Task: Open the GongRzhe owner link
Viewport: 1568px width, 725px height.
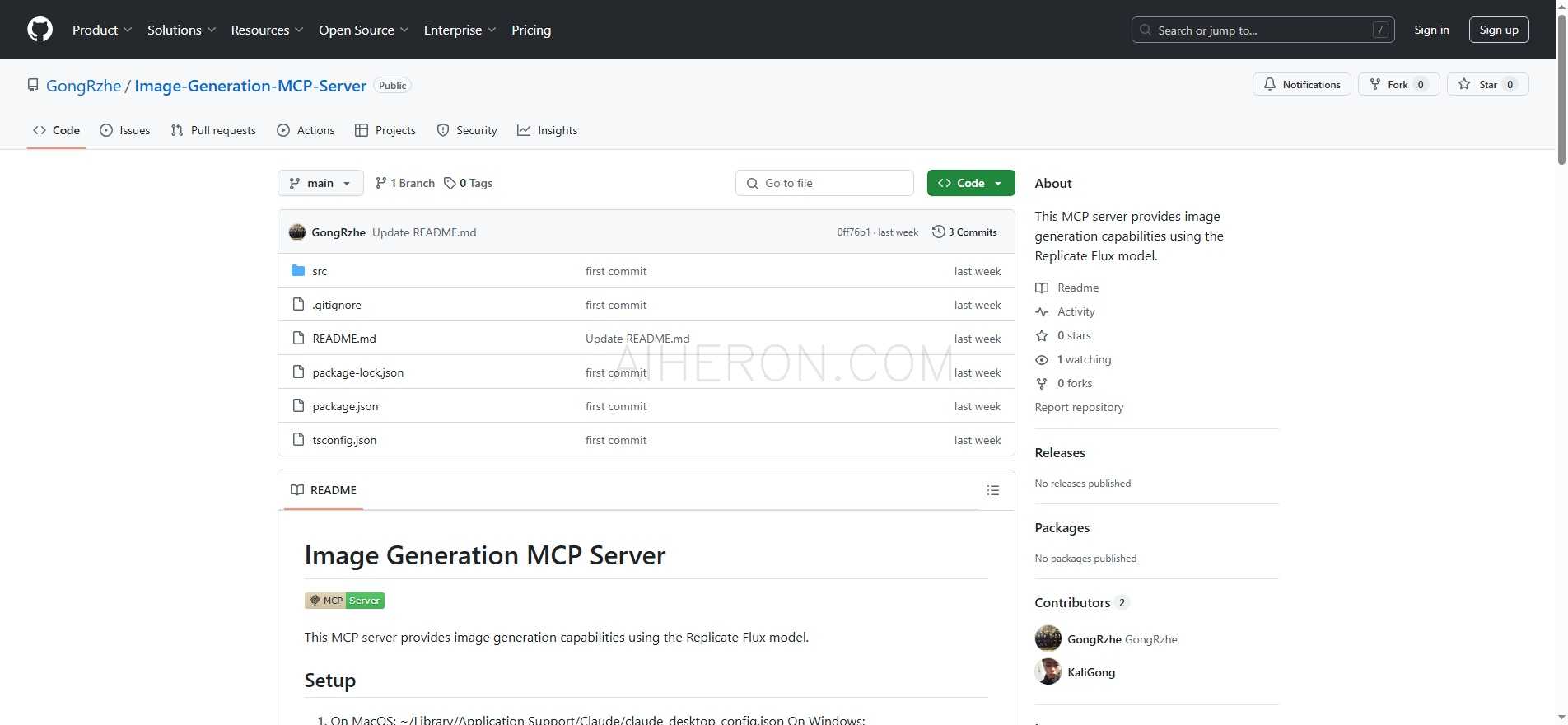Action: pyautogui.click(x=83, y=86)
